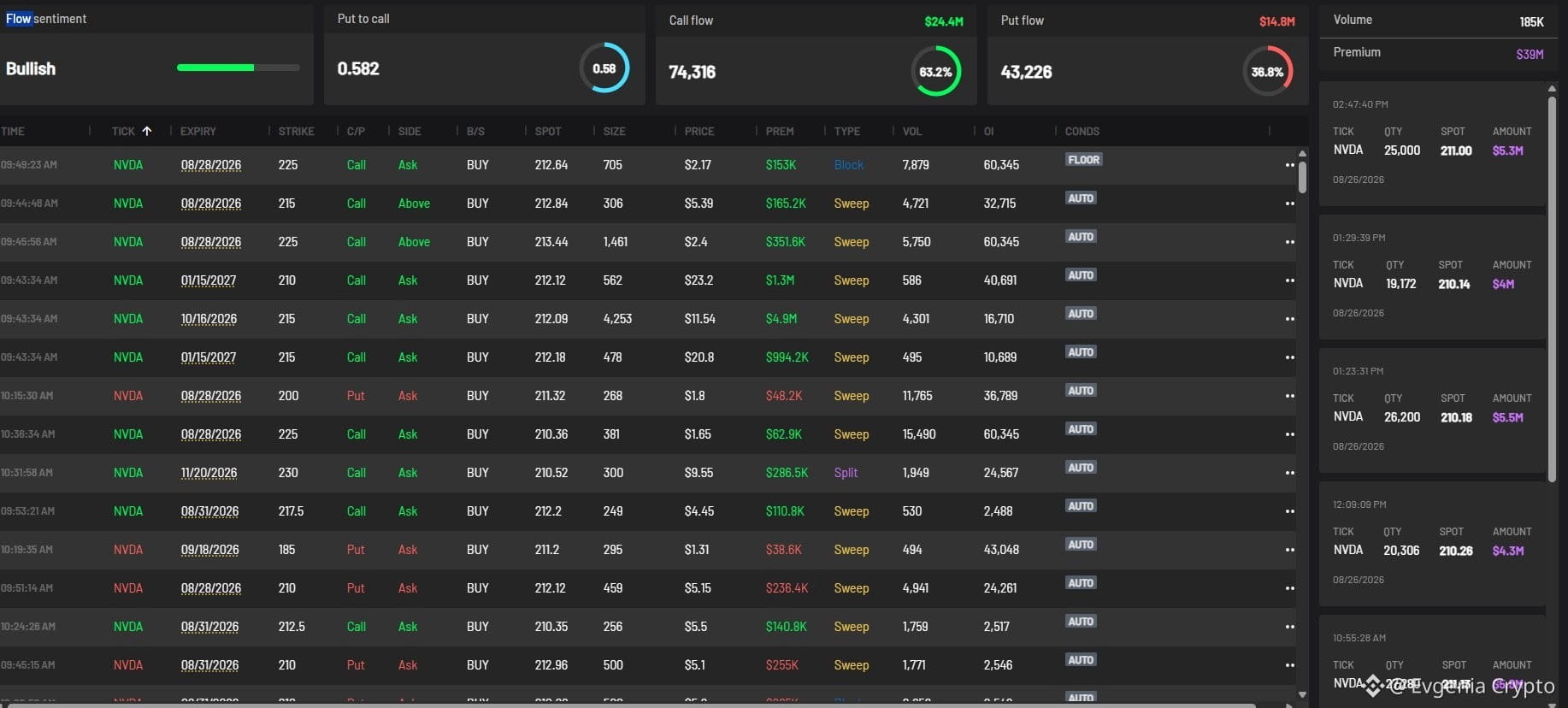The width and height of the screenshot is (1568, 708).
Task: Click the Block type in first row
Action: tap(848, 165)
